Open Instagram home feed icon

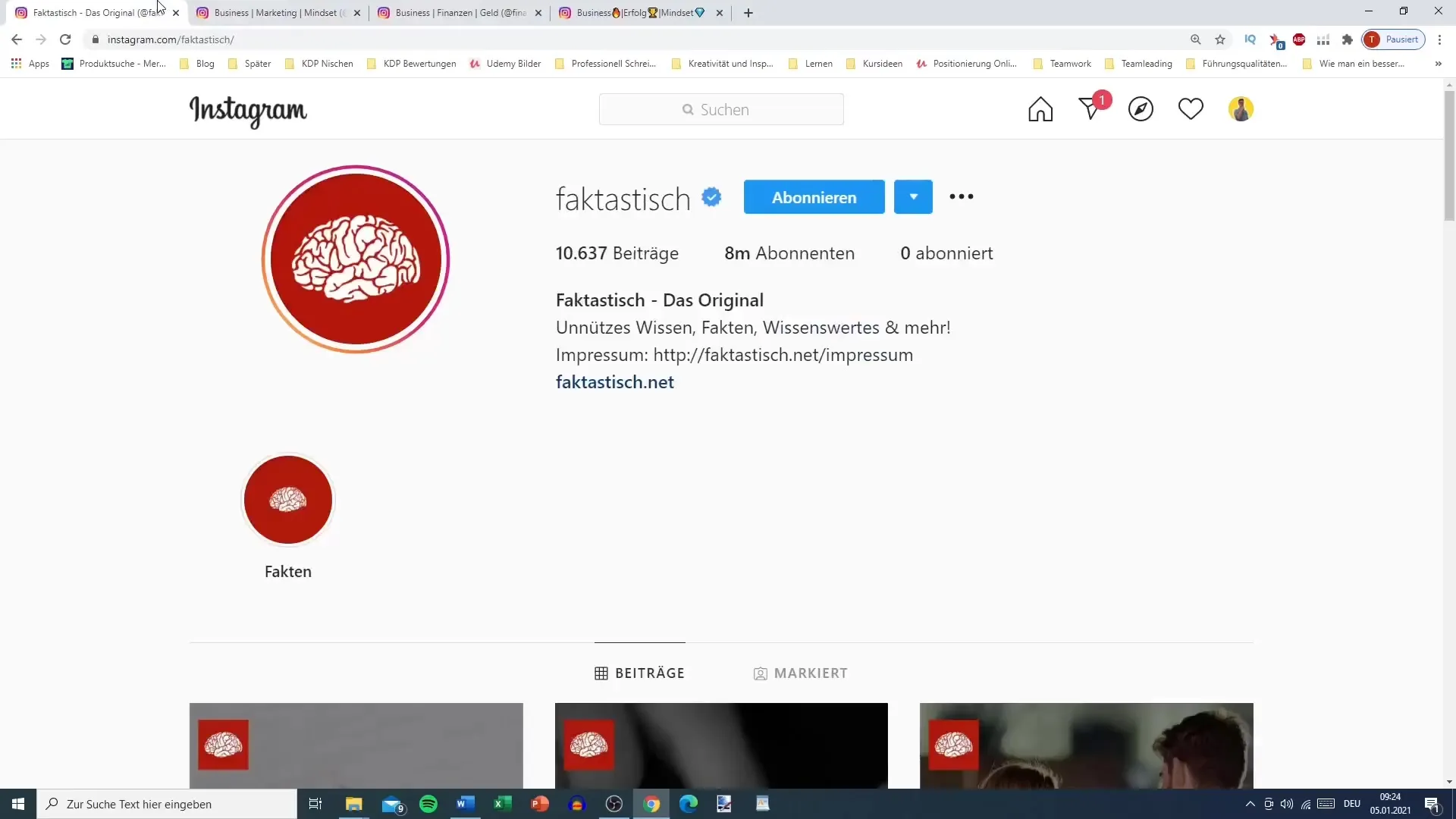(x=1040, y=109)
